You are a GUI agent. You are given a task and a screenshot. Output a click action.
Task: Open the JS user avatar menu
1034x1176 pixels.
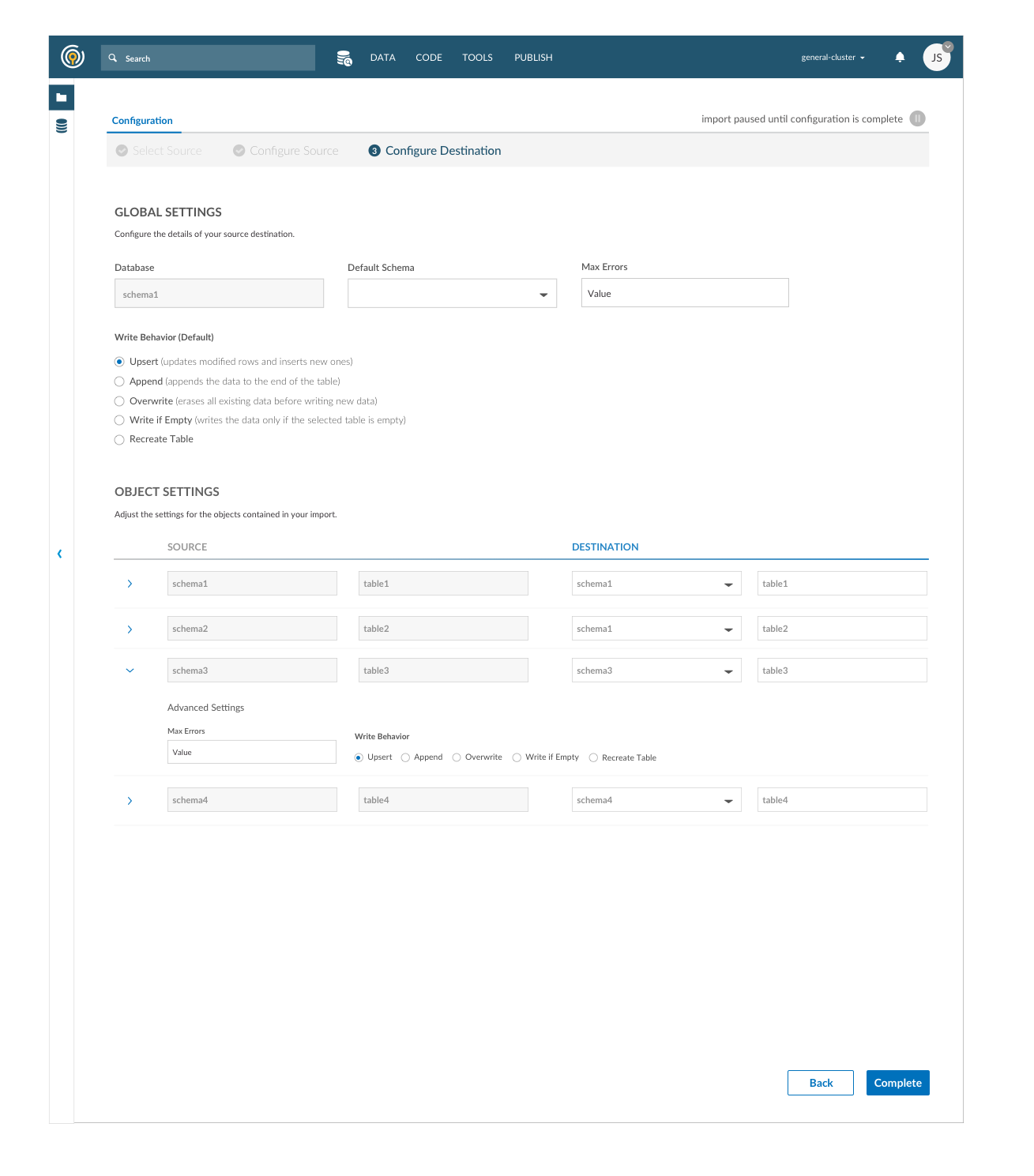coord(937,58)
